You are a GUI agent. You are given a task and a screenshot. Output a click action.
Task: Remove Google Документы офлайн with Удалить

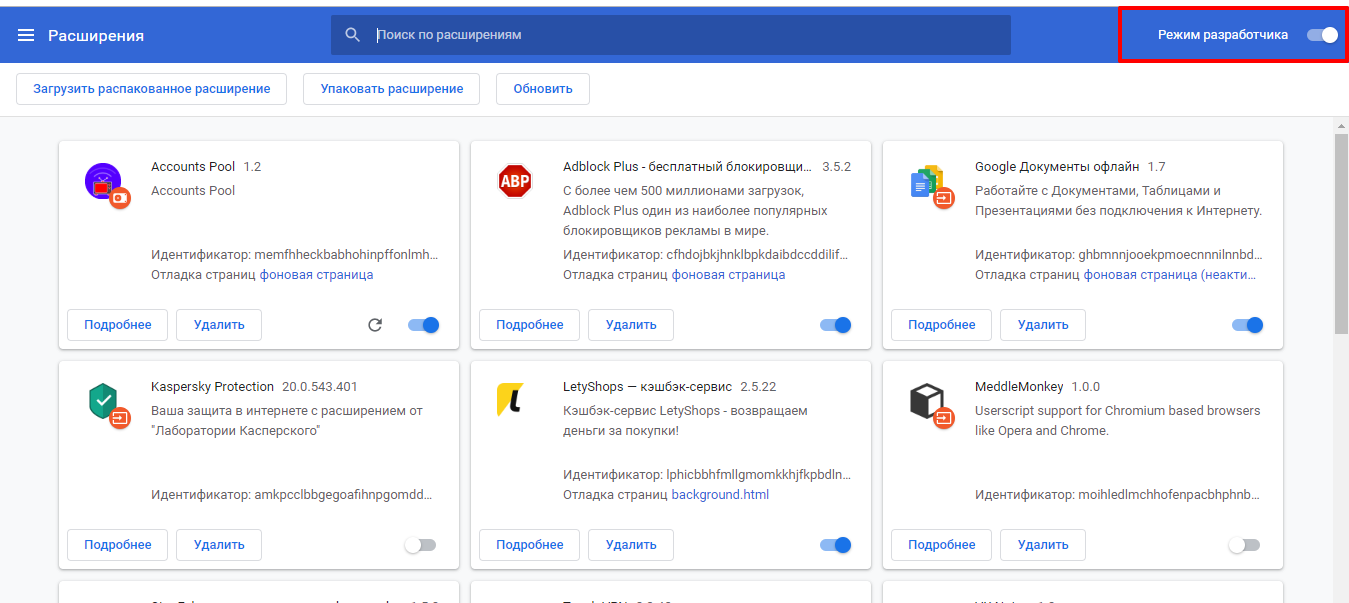tap(1043, 325)
